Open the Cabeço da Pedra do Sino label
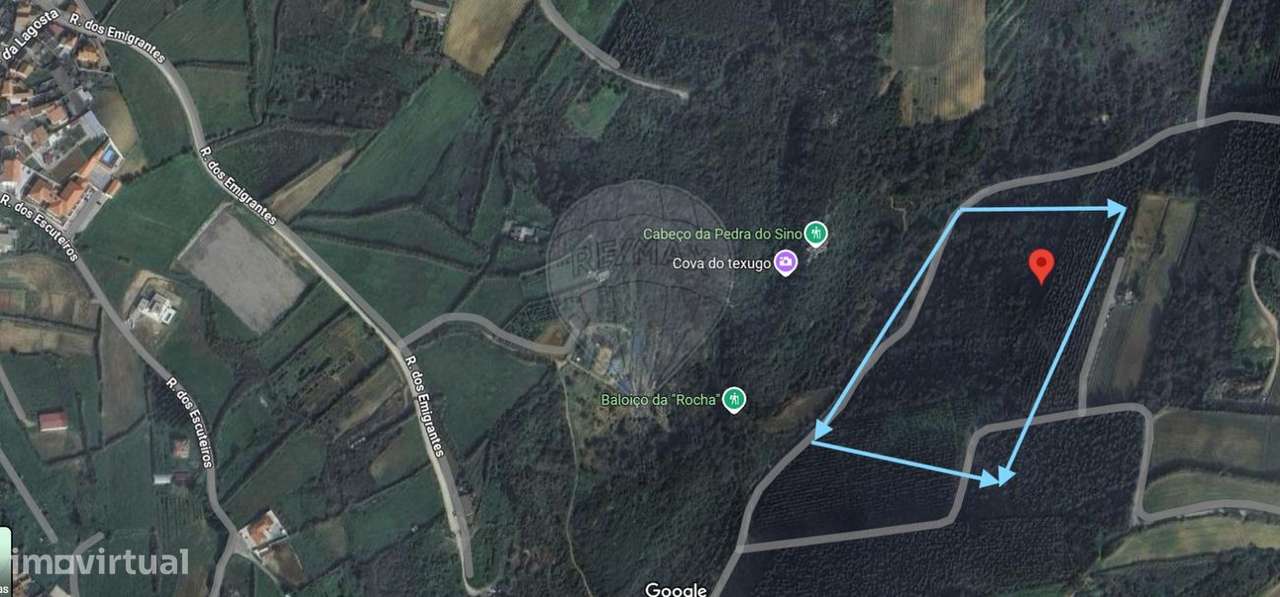 coord(721,234)
